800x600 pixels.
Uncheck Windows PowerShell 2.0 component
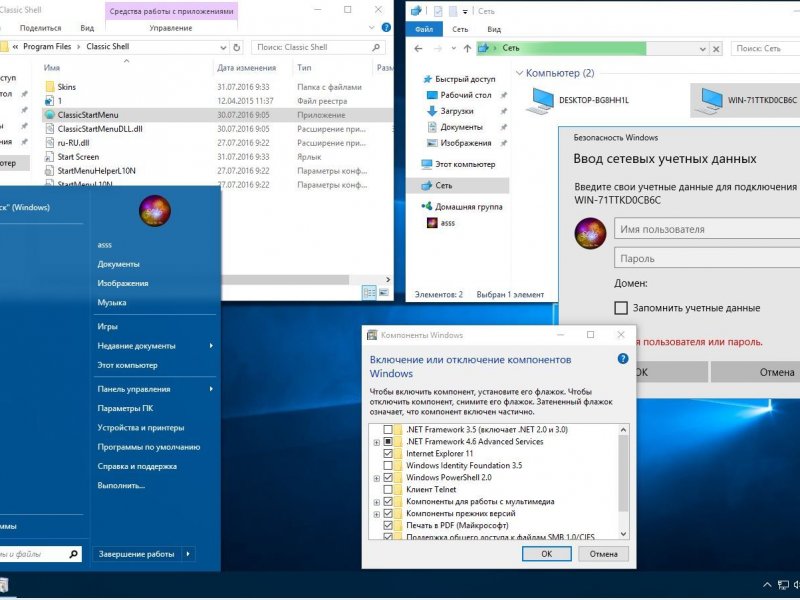coord(388,478)
